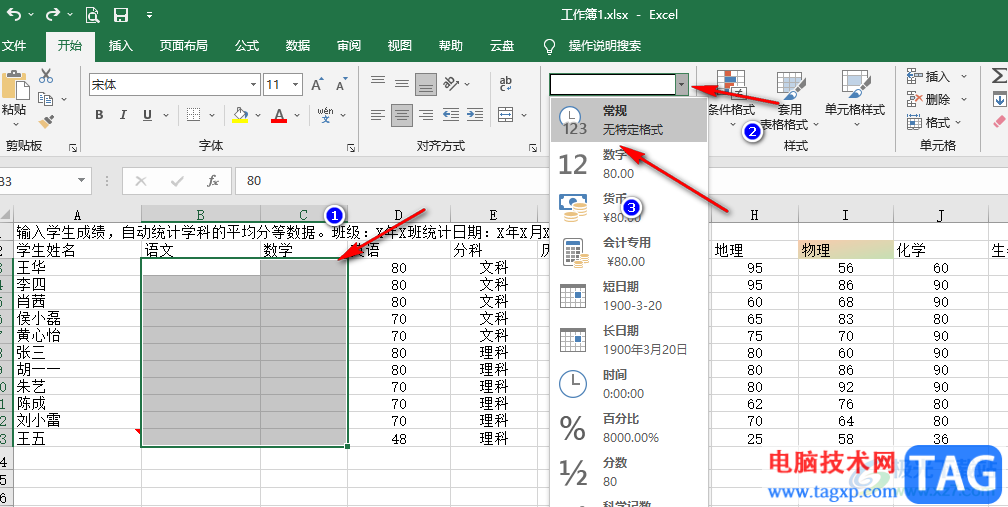Switch to the 公式 tab
The image size is (1008, 507).
tap(247, 46)
